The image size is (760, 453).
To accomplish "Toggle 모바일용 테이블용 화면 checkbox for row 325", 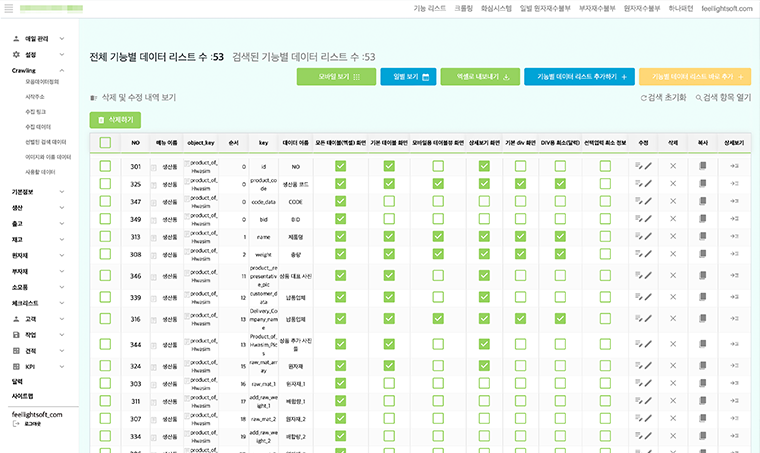I will coord(438,183).
